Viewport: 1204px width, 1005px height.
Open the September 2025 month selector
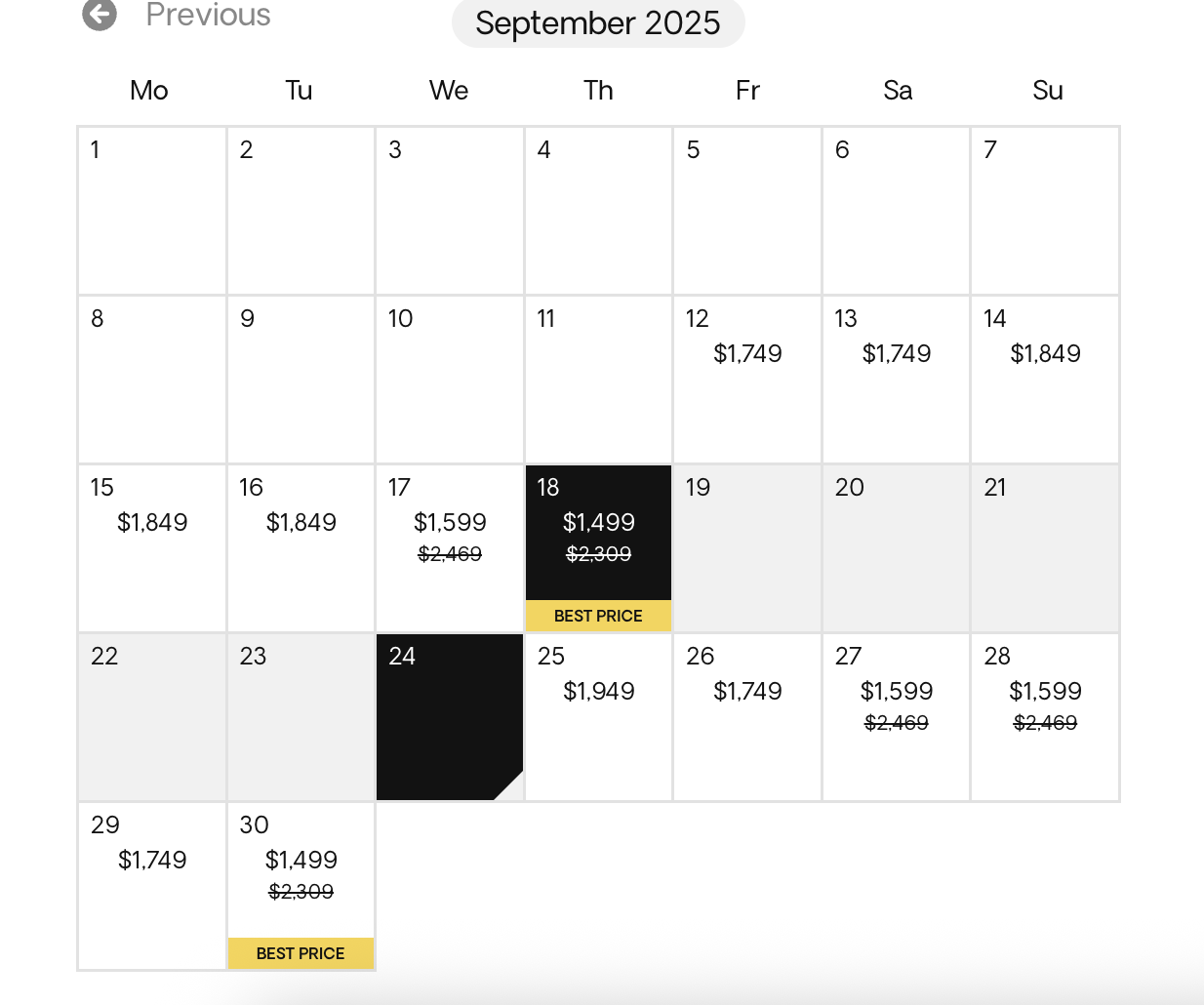tap(598, 22)
